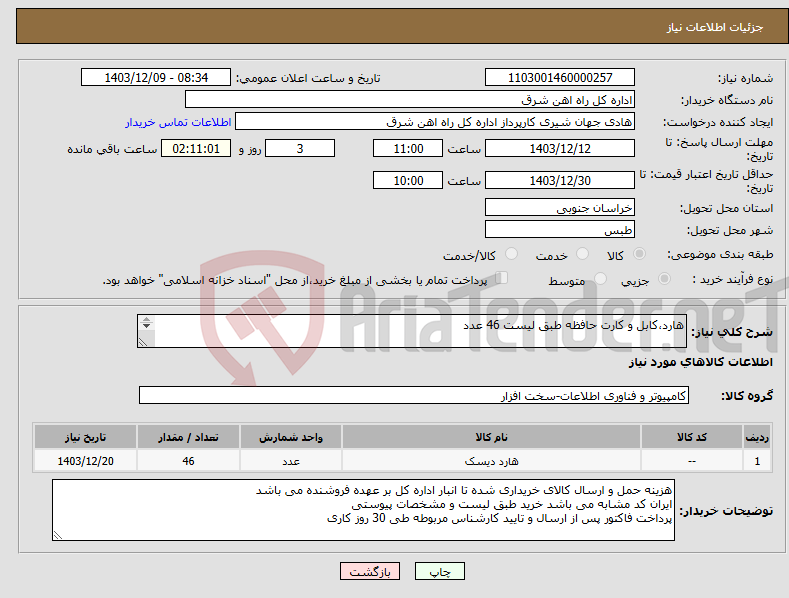Screen dimensions: 789x598
Task: Click the remaining days field showing 3
Action: (x=300, y=148)
